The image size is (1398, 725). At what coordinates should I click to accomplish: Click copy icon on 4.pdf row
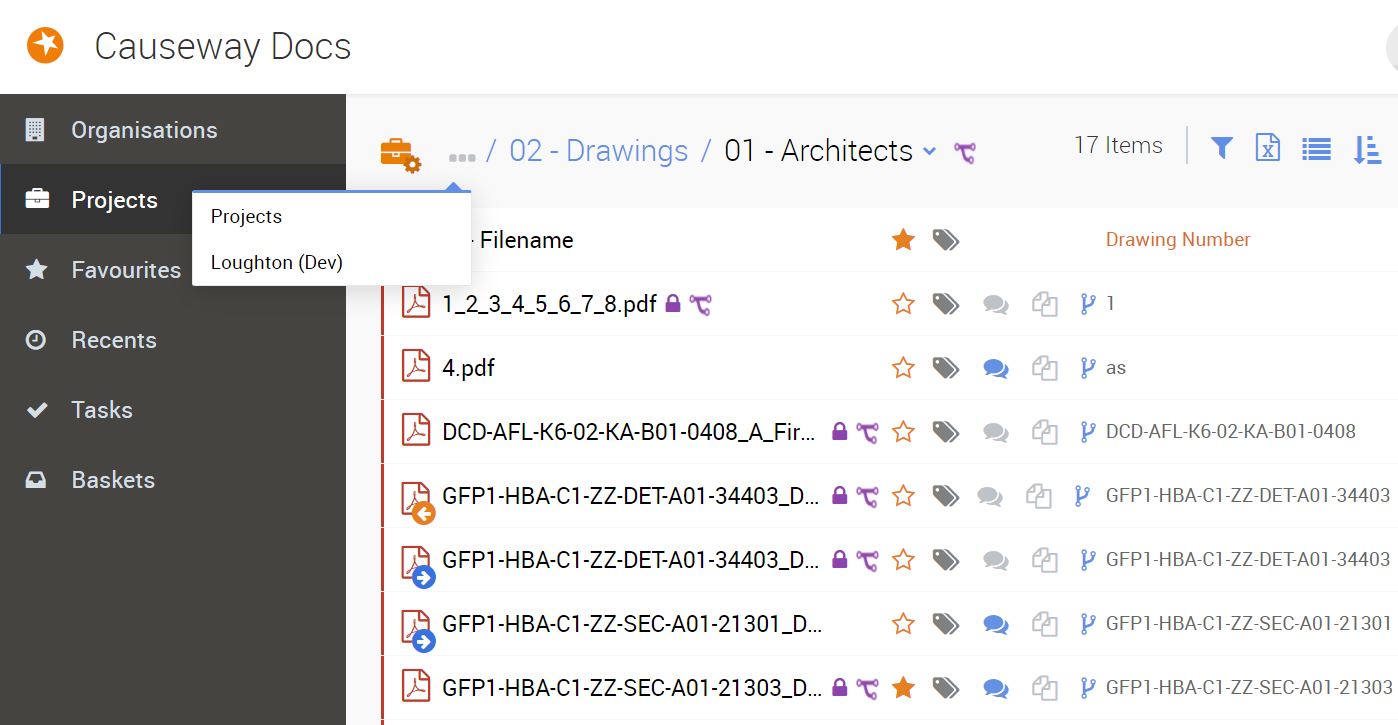point(1044,368)
